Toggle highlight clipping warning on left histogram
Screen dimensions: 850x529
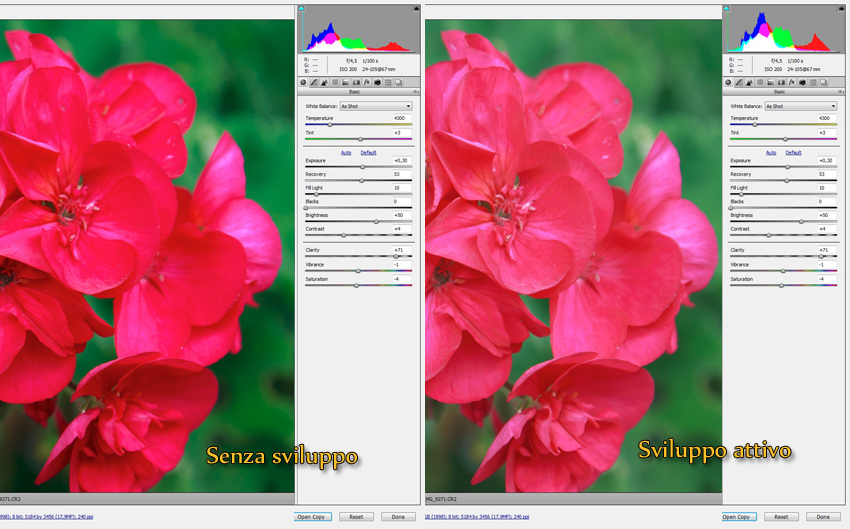(x=414, y=9)
